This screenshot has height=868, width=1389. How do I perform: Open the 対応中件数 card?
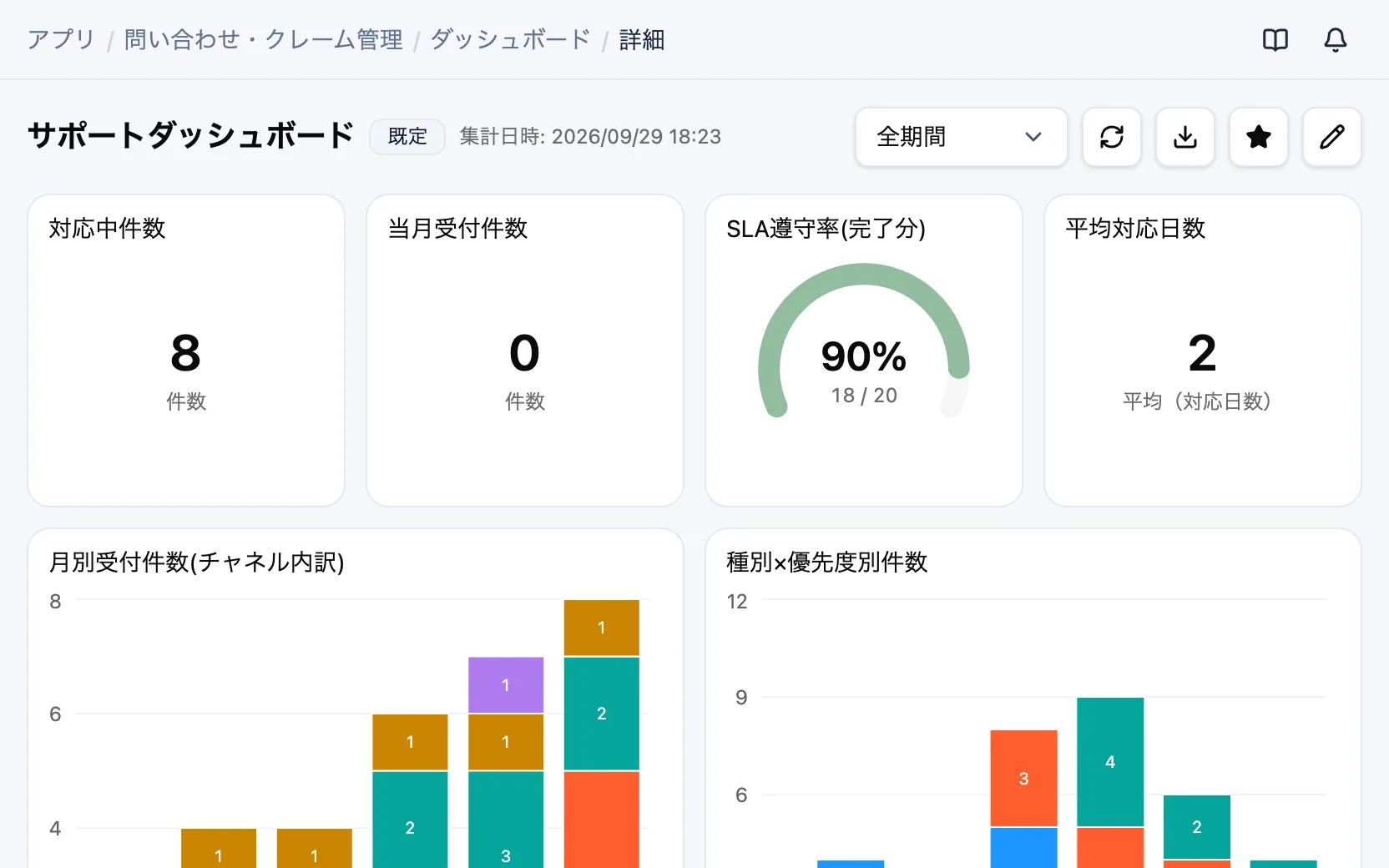(x=186, y=351)
